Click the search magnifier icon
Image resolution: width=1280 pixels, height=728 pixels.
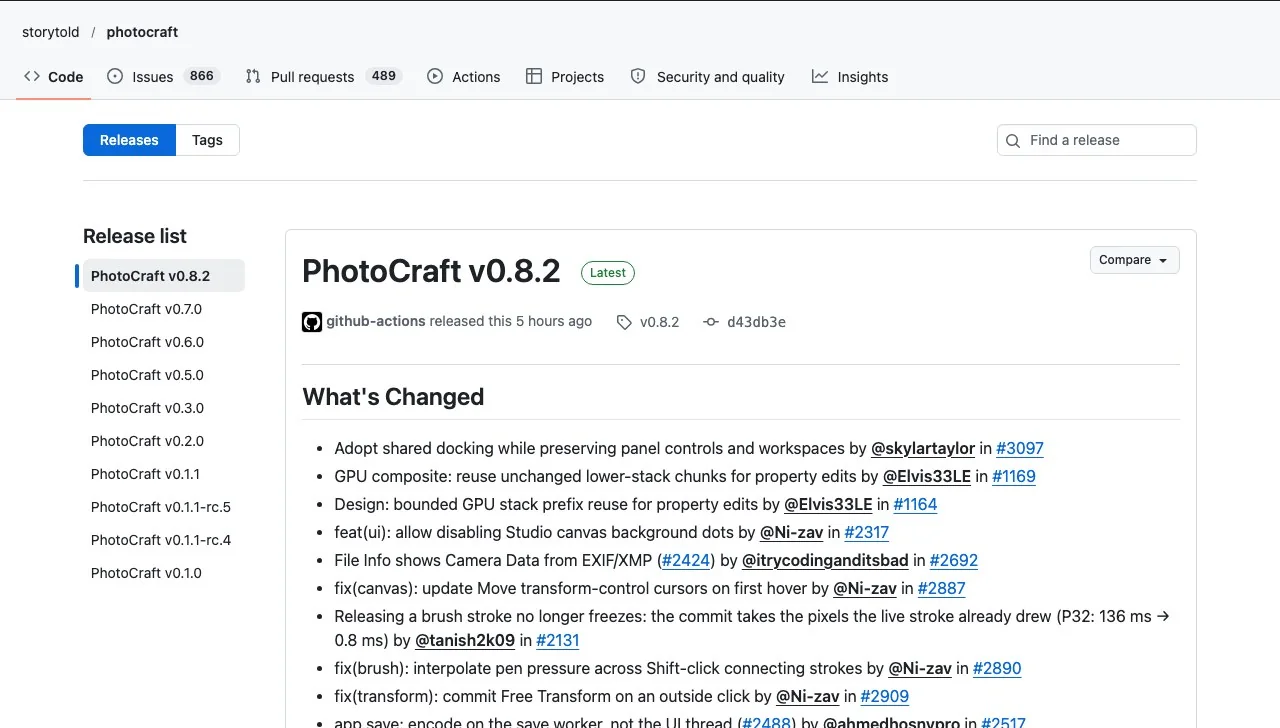1013,141
